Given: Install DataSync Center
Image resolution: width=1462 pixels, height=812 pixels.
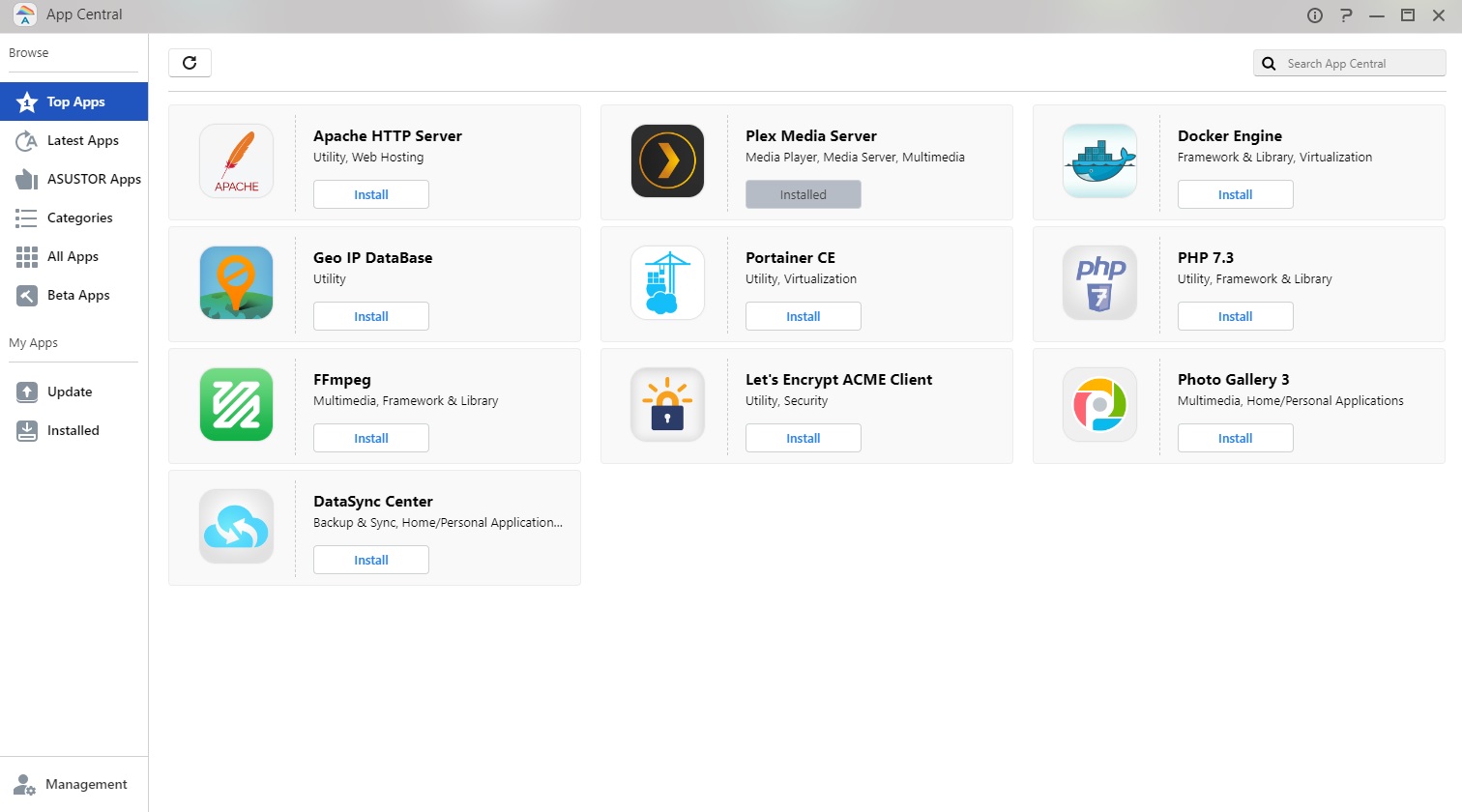Looking at the screenshot, I should pos(371,560).
